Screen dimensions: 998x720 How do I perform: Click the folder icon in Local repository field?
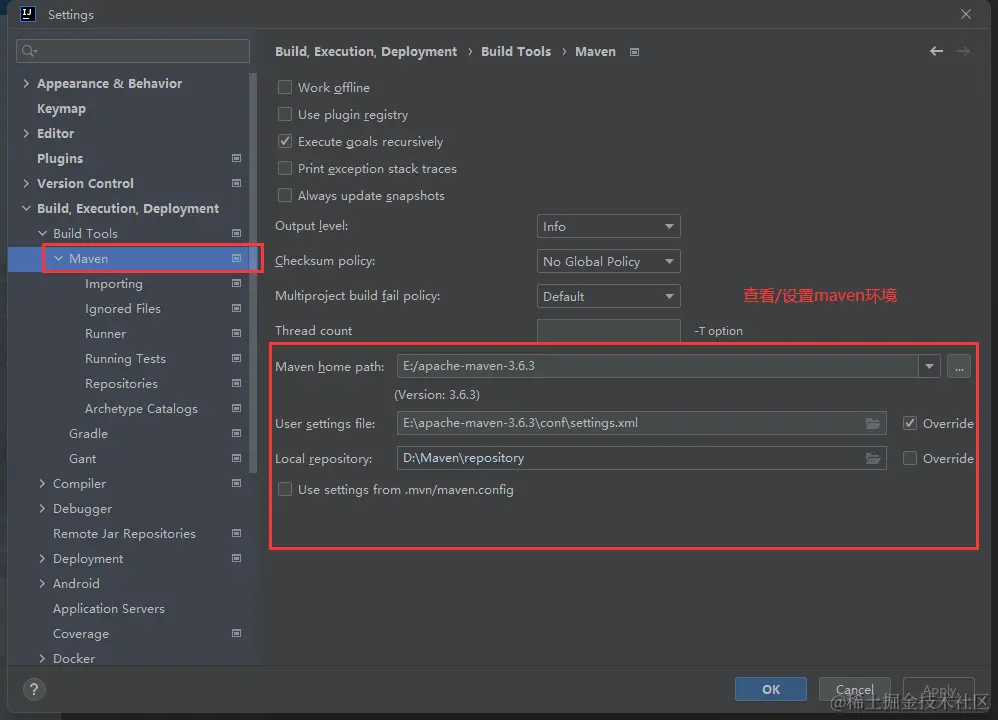[x=873, y=458]
